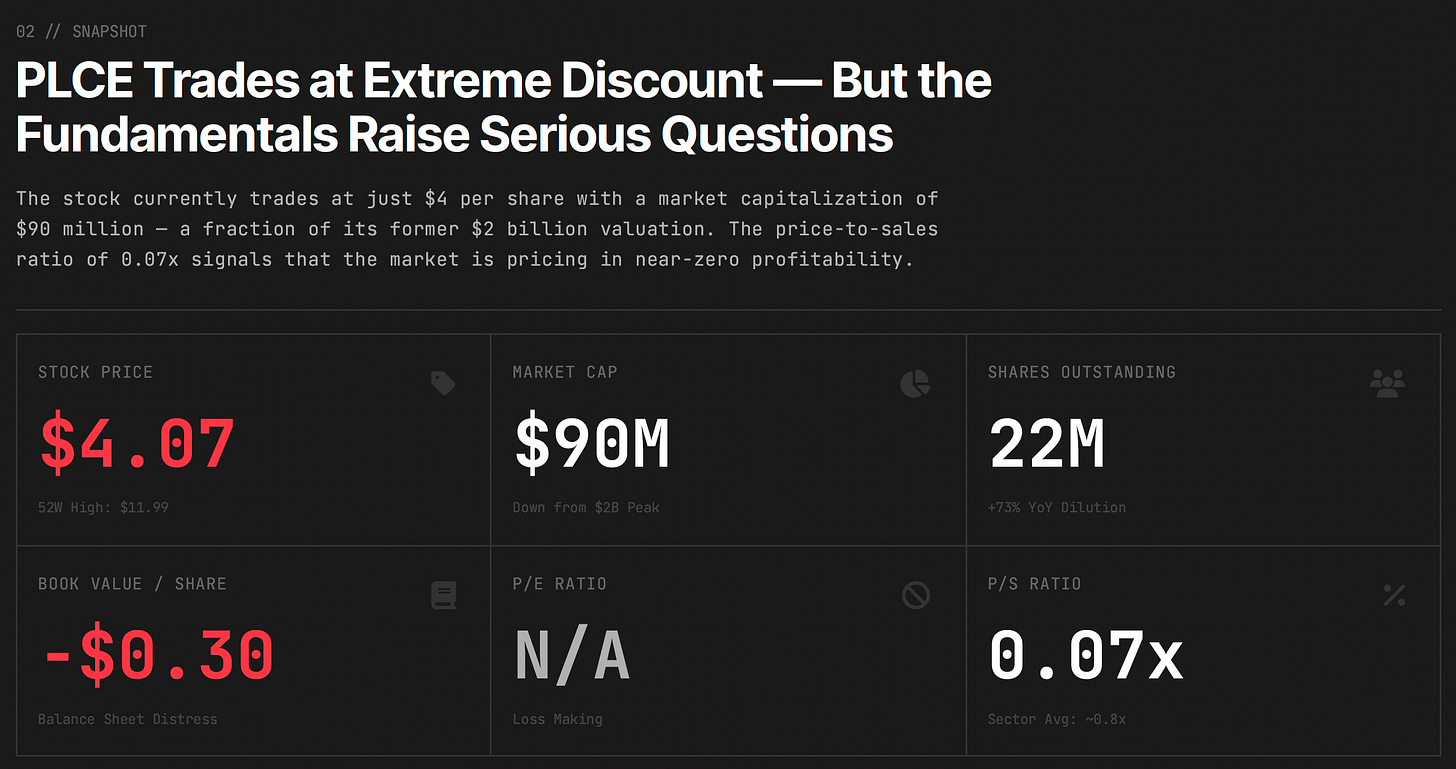Select the N/A P/E ratio value

click(x=572, y=656)
